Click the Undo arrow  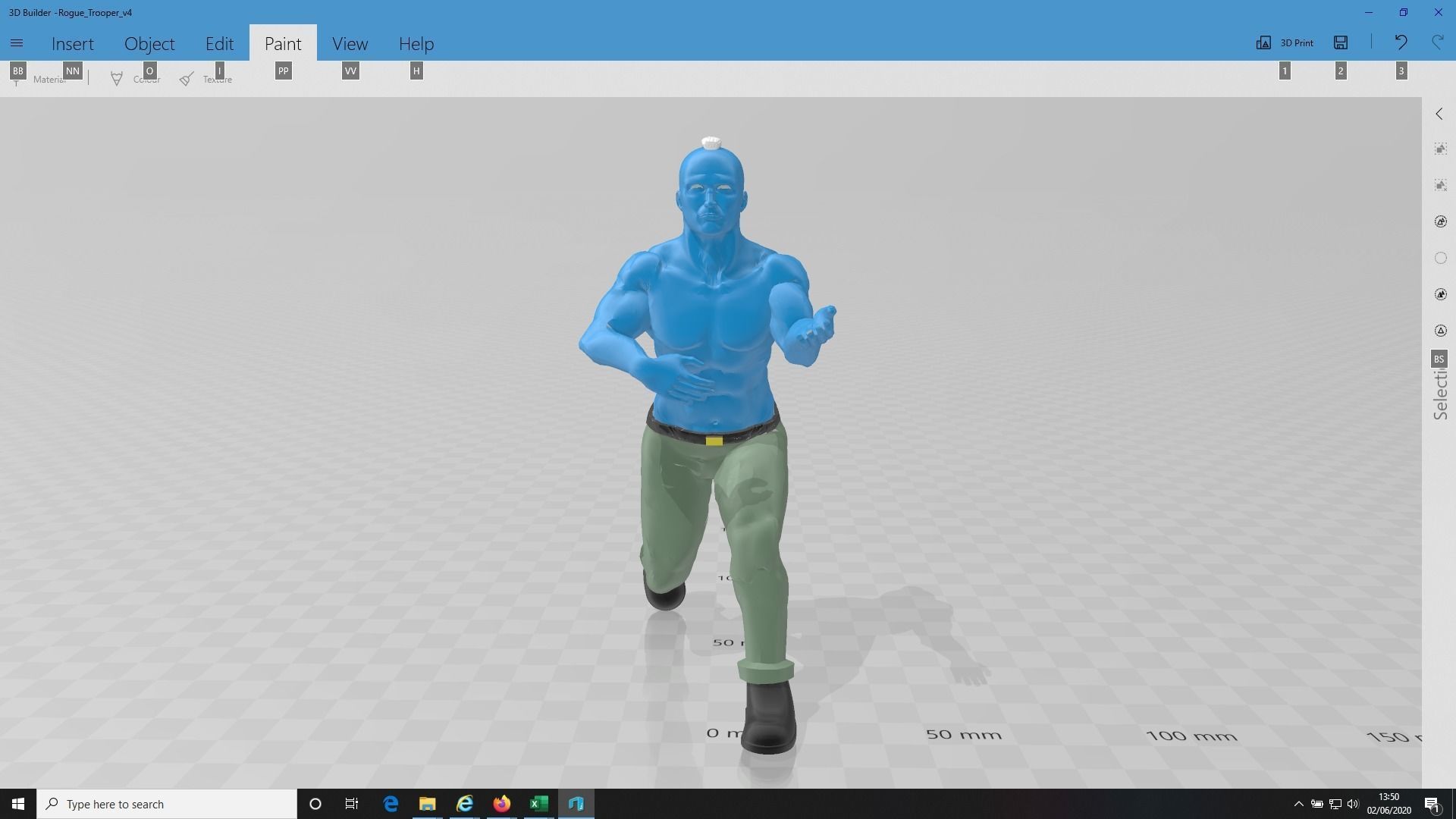(x=1401, y=43)
